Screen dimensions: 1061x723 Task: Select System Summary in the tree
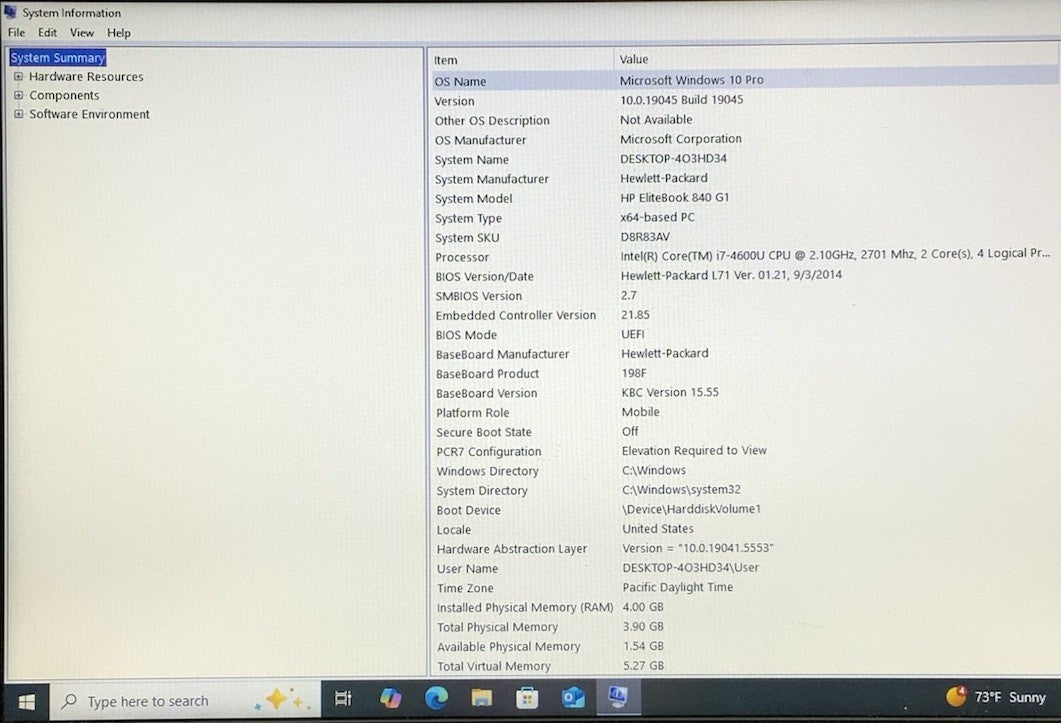[x=57, y=58]
